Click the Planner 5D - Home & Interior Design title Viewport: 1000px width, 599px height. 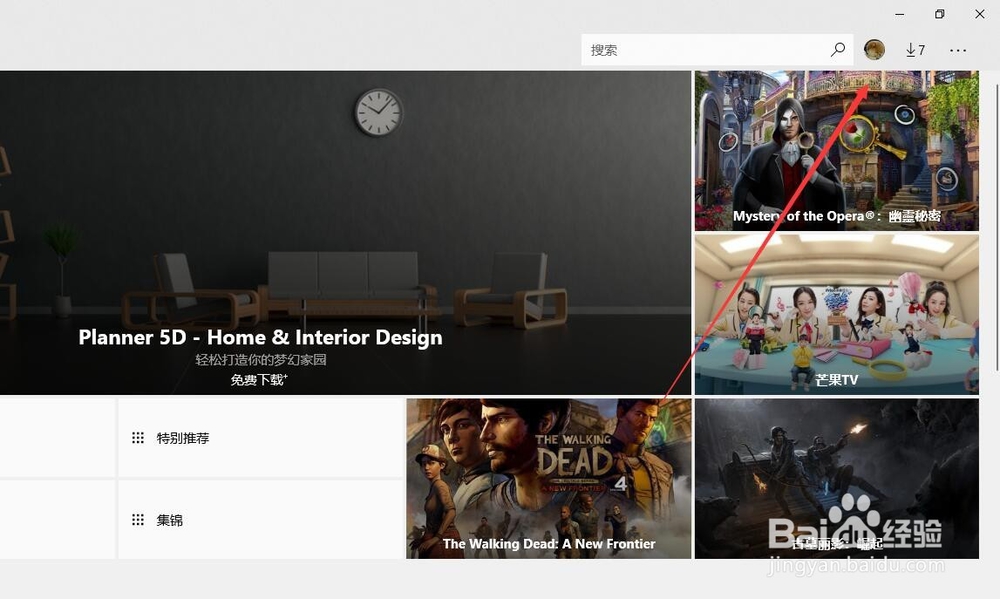tap(260, 337)
